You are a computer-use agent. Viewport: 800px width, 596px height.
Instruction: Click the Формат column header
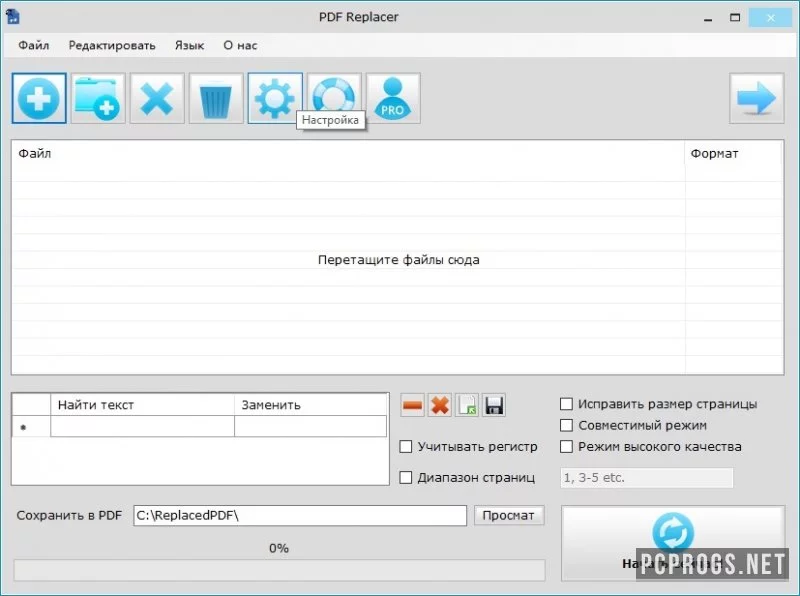(x=734, y=154)
